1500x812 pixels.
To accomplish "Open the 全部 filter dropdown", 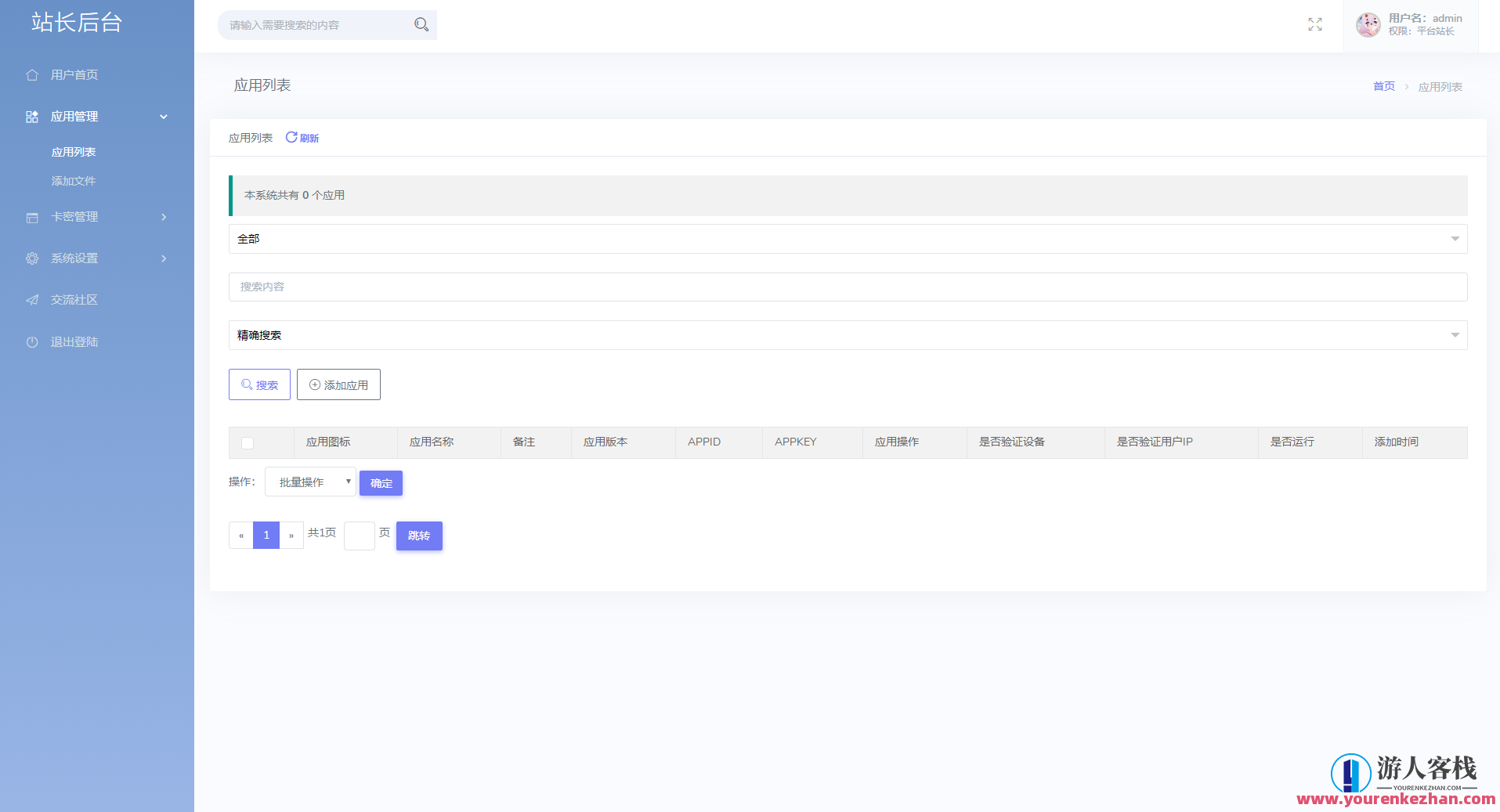I will coord(848,239).
